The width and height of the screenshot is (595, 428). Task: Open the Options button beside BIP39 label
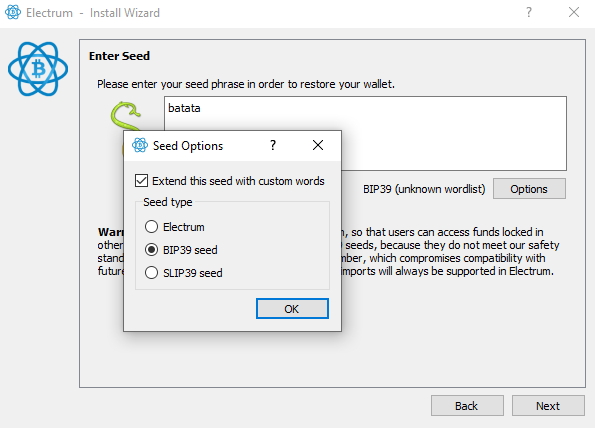coord(529,189)
